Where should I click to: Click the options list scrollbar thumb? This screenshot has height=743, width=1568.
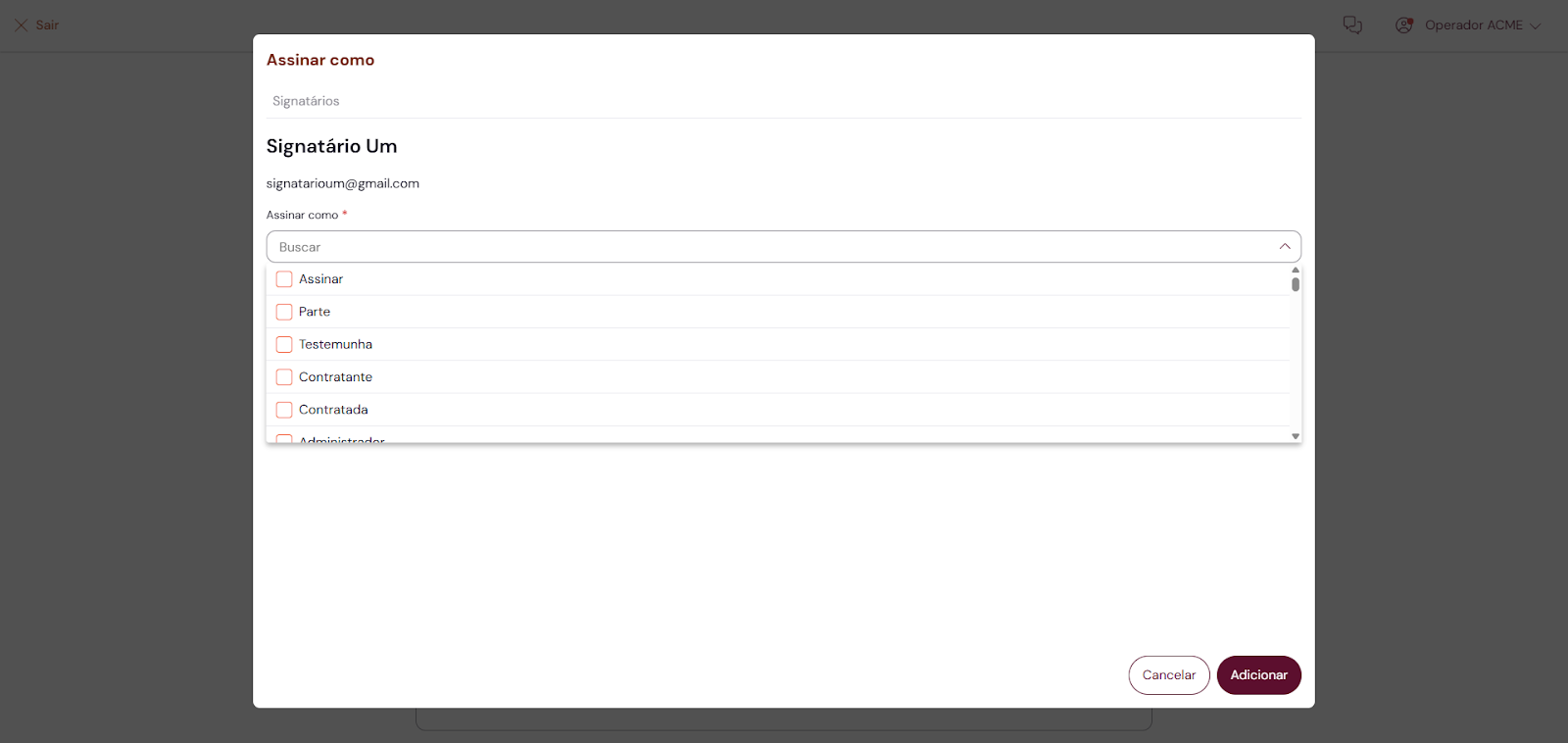[1296, 284]
